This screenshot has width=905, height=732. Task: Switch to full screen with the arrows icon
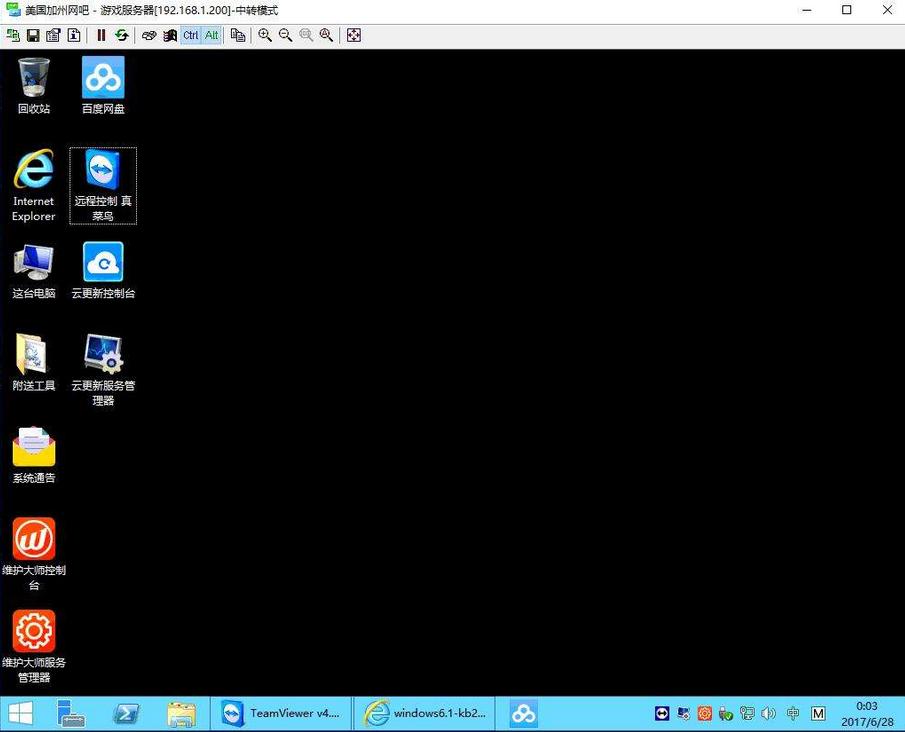pos(354,35)
